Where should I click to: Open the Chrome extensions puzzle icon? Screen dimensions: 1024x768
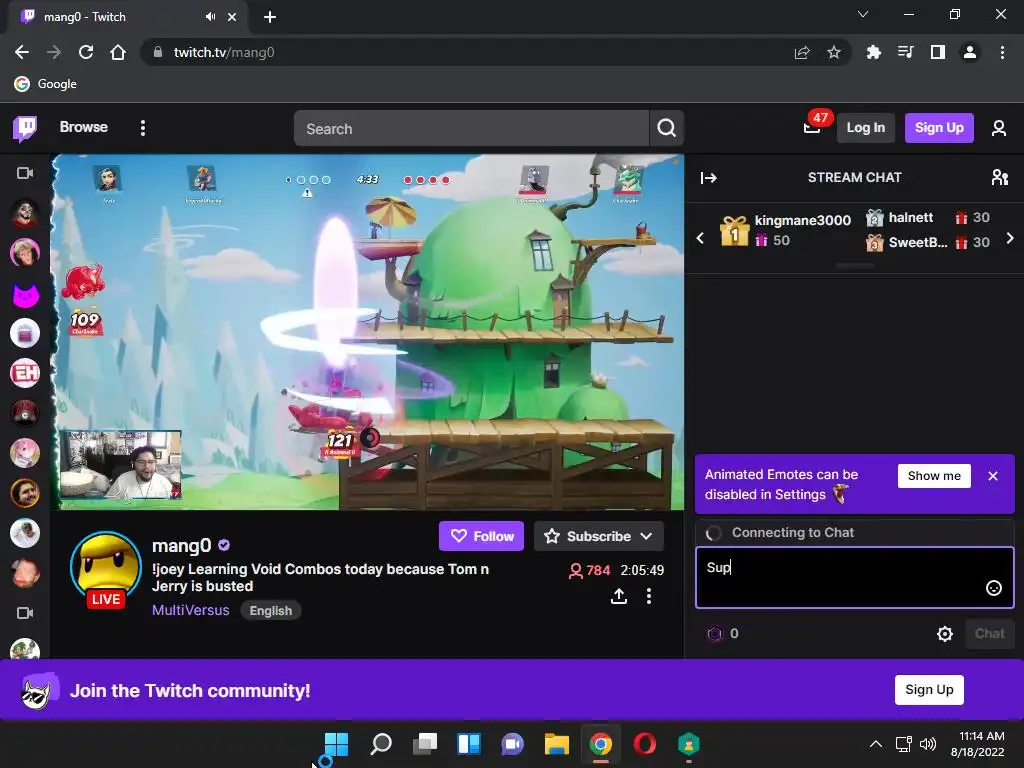click(873, 52)
